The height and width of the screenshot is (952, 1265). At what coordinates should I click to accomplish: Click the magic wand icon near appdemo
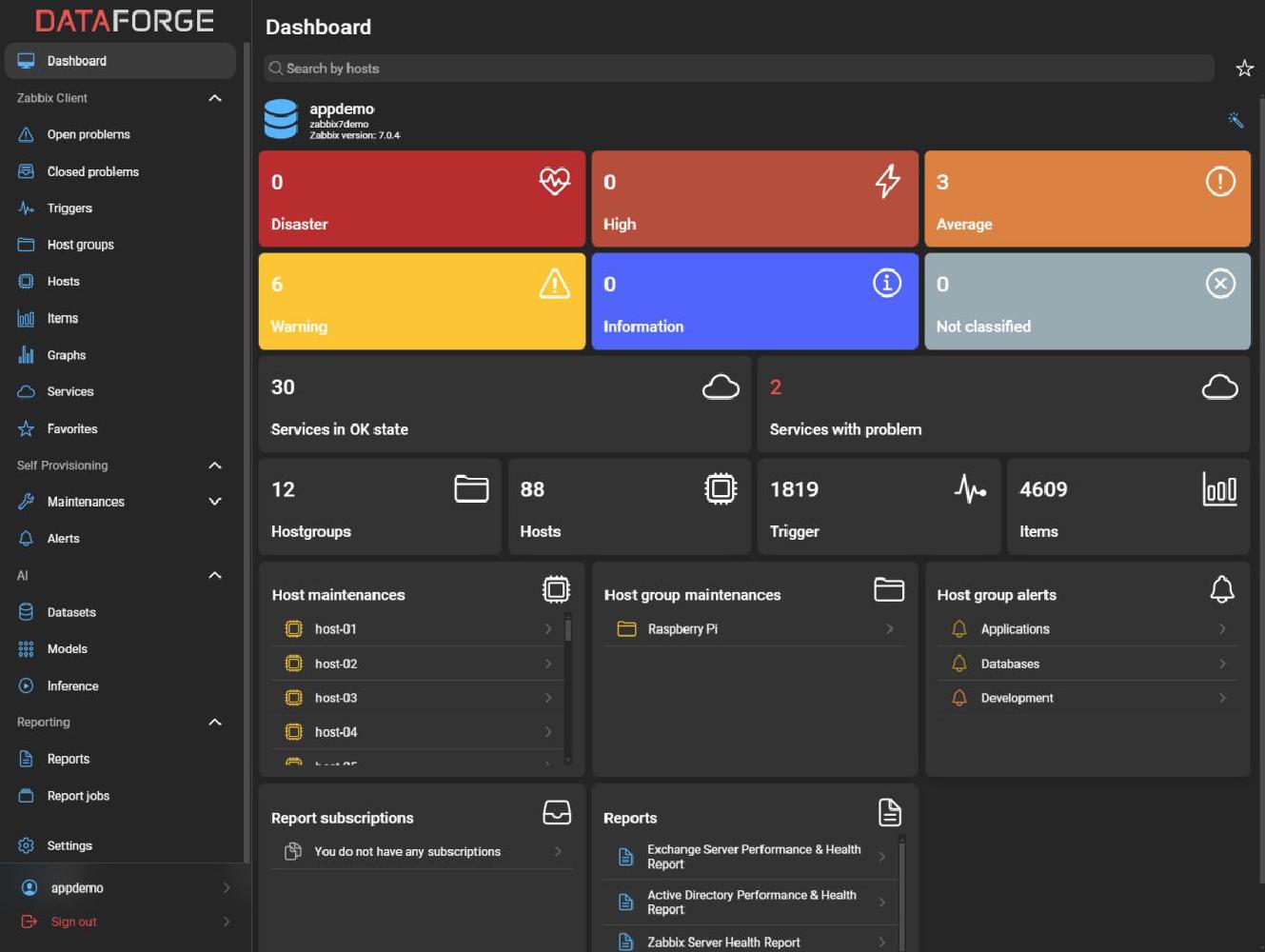[1235, 120]
